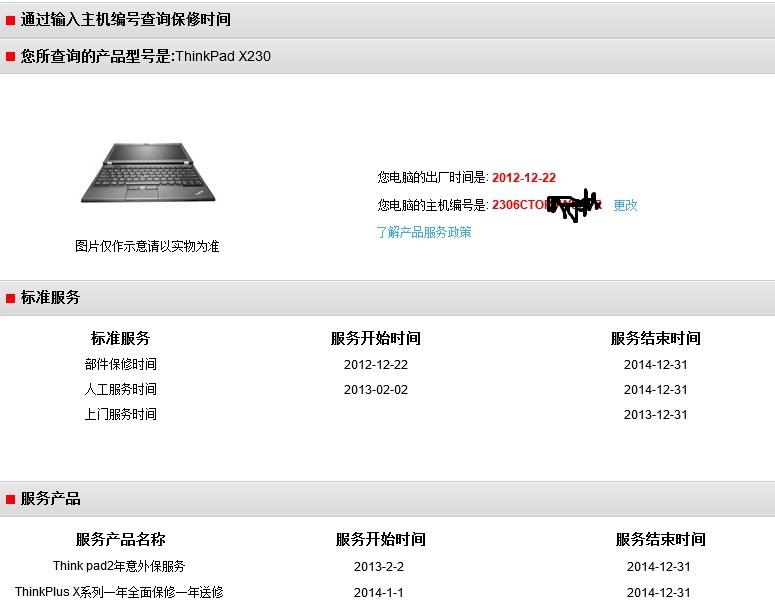The width and height of the screenshot is (775, 603).
Task: Click the 服务开始时间 header under 标准服务
Action: (375, 339)
